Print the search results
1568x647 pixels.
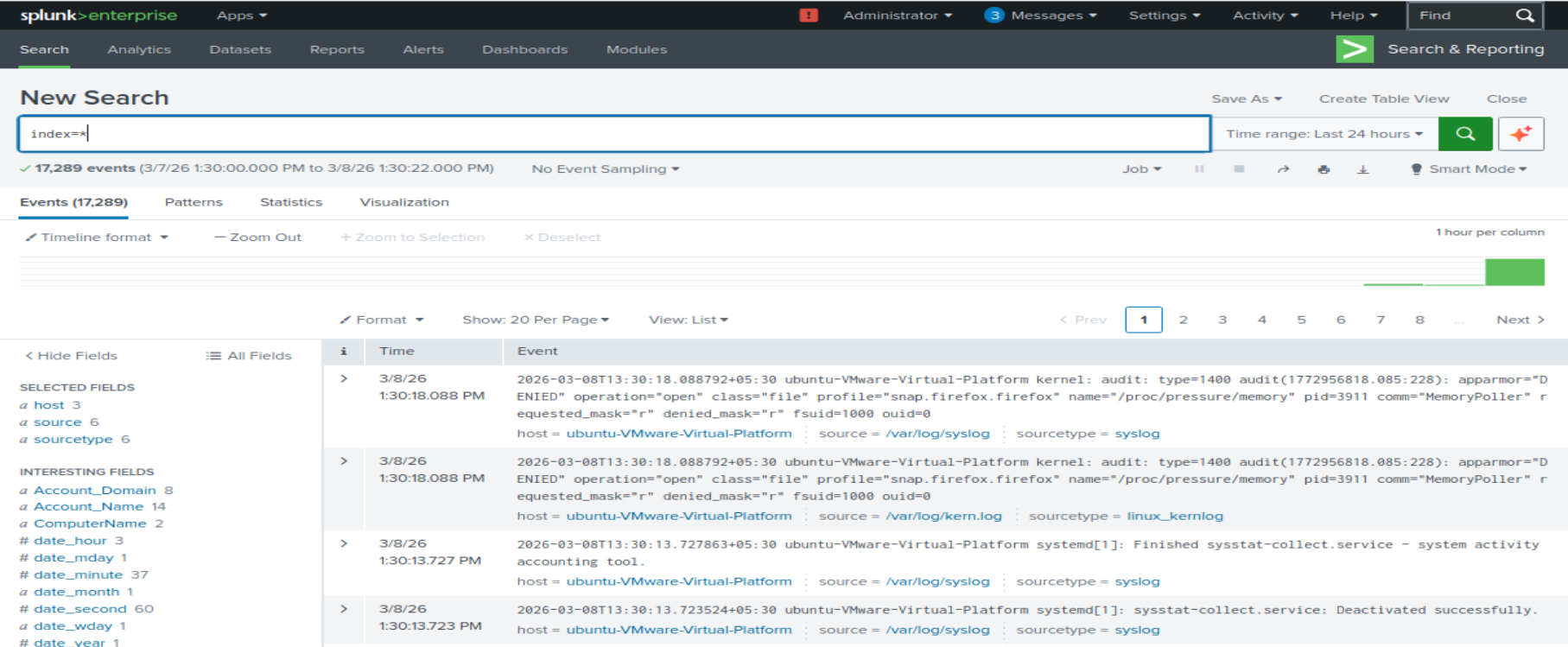[x=1324, y=169]
